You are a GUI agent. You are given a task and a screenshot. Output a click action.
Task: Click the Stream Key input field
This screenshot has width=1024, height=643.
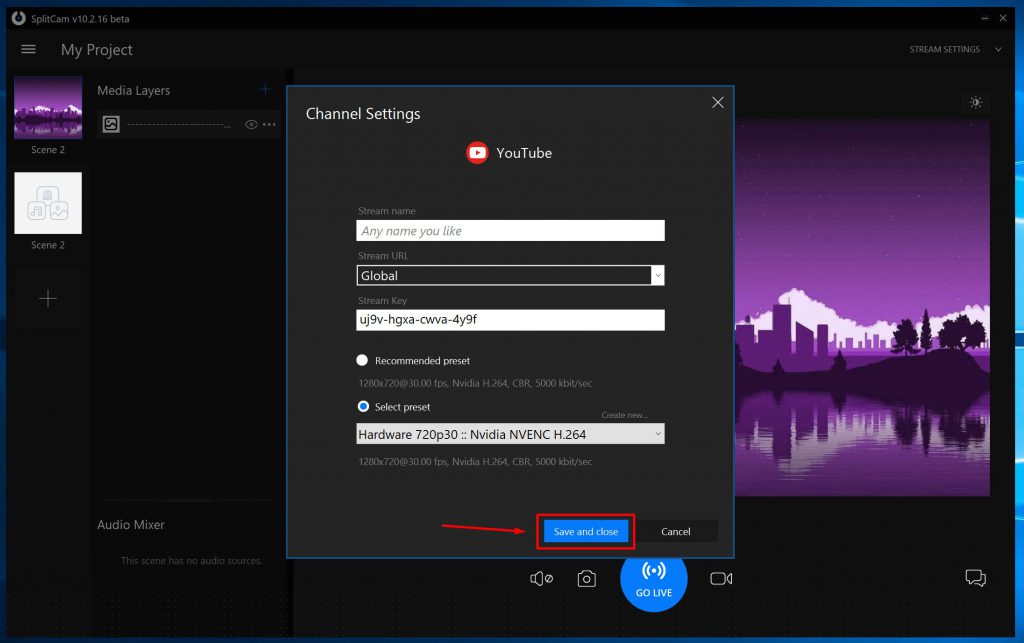(511, 320)
